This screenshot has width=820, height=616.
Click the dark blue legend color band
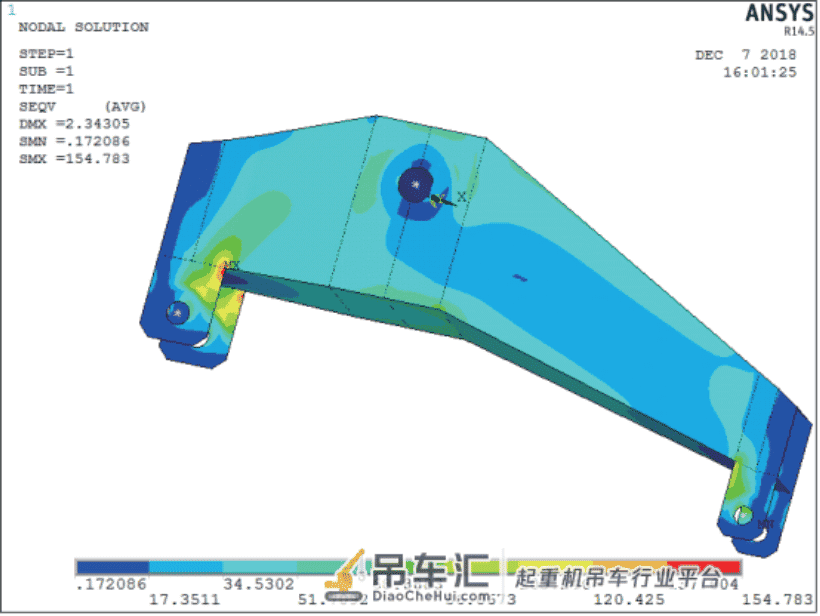(x=113, y=567)
